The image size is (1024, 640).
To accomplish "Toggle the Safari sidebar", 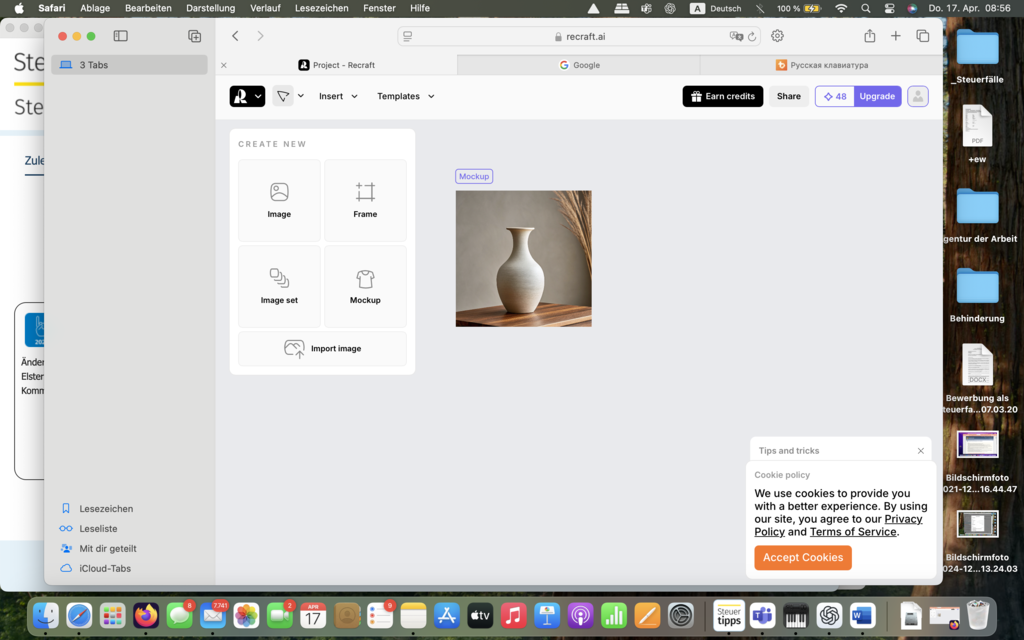I will pyautogui.click(x=121, y=36).
